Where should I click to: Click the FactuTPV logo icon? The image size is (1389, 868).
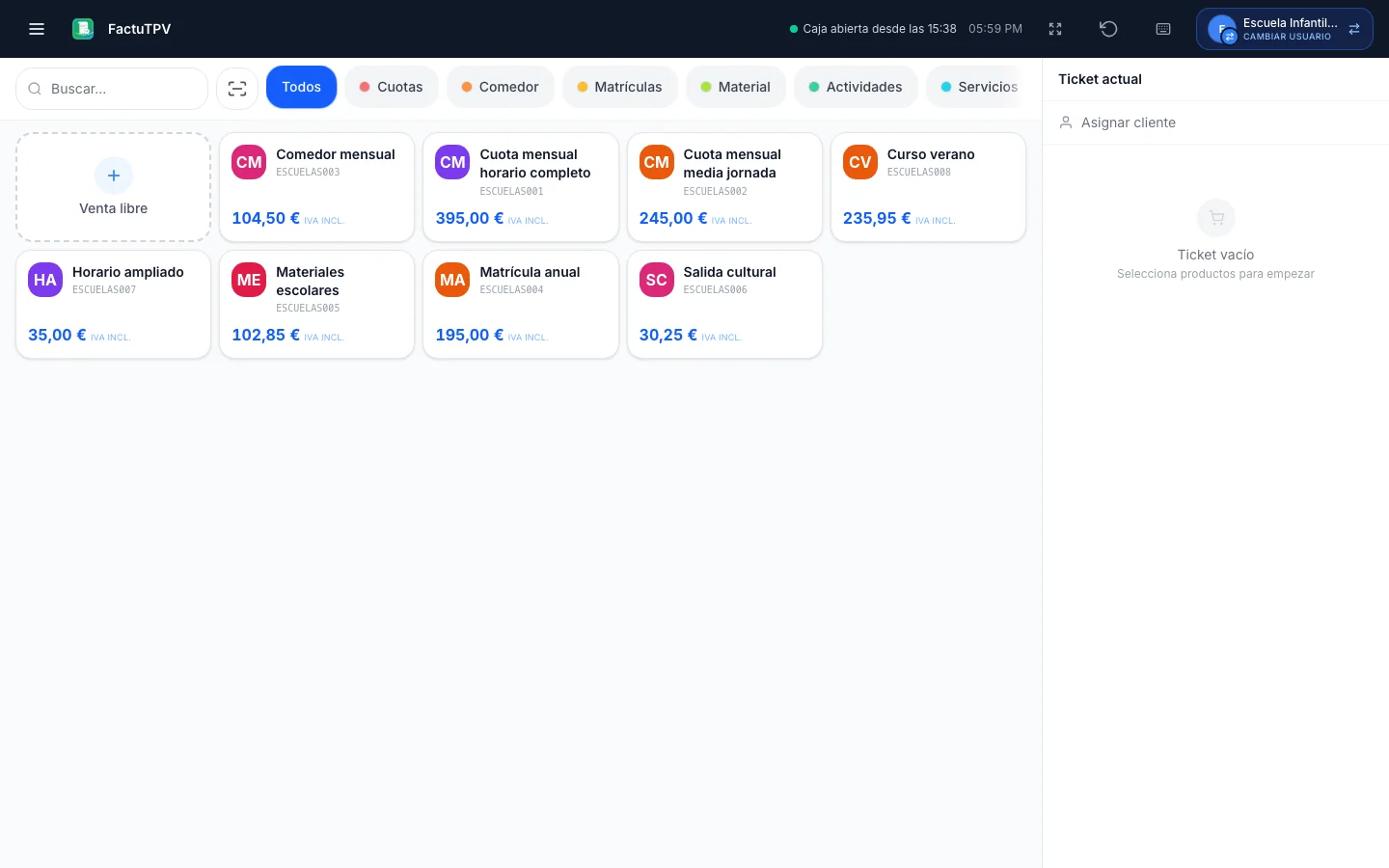coord(83,29)
